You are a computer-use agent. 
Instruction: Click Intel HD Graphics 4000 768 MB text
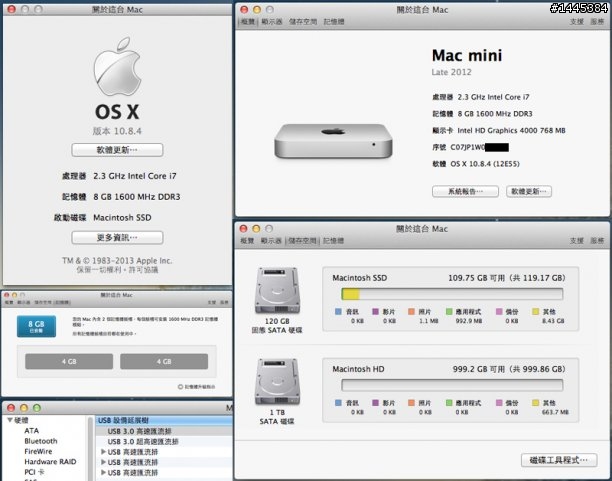511,130
